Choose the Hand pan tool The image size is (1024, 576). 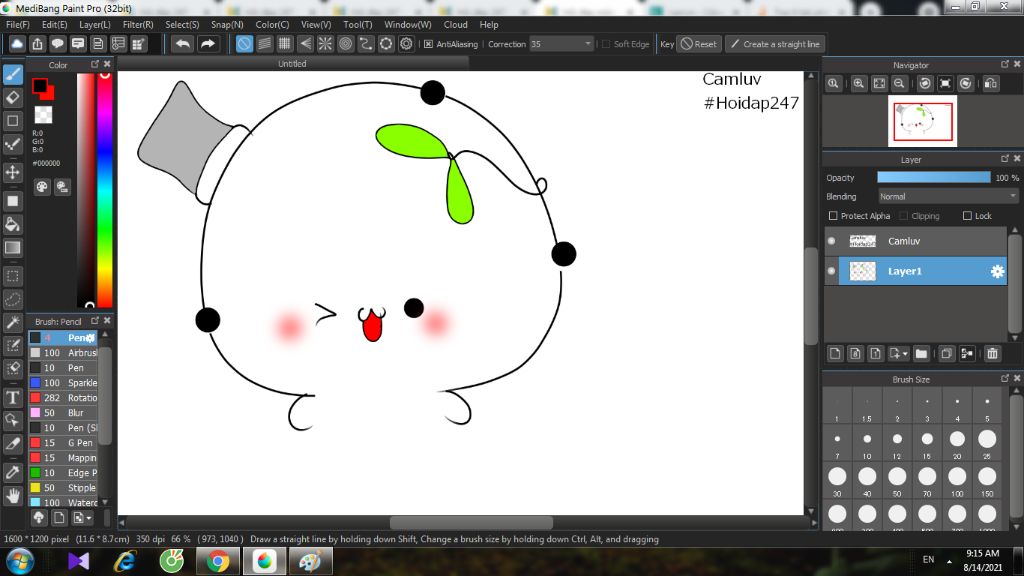tap(13, 495)
